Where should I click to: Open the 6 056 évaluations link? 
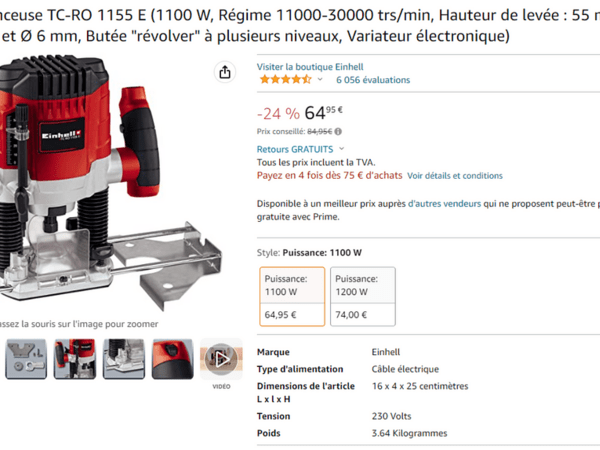373,80
